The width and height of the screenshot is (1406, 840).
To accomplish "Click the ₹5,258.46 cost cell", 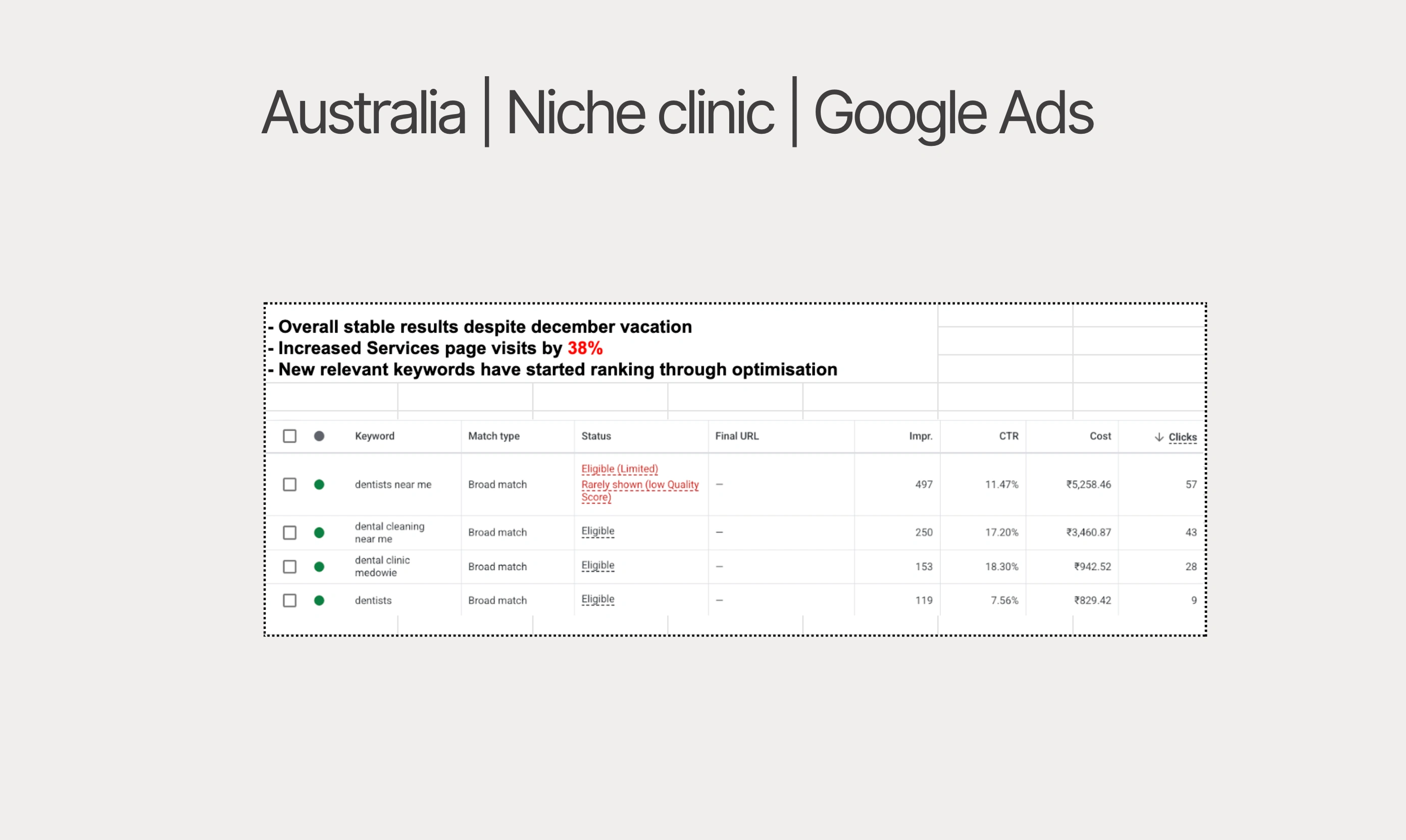I will click(x=1088, y=485).
